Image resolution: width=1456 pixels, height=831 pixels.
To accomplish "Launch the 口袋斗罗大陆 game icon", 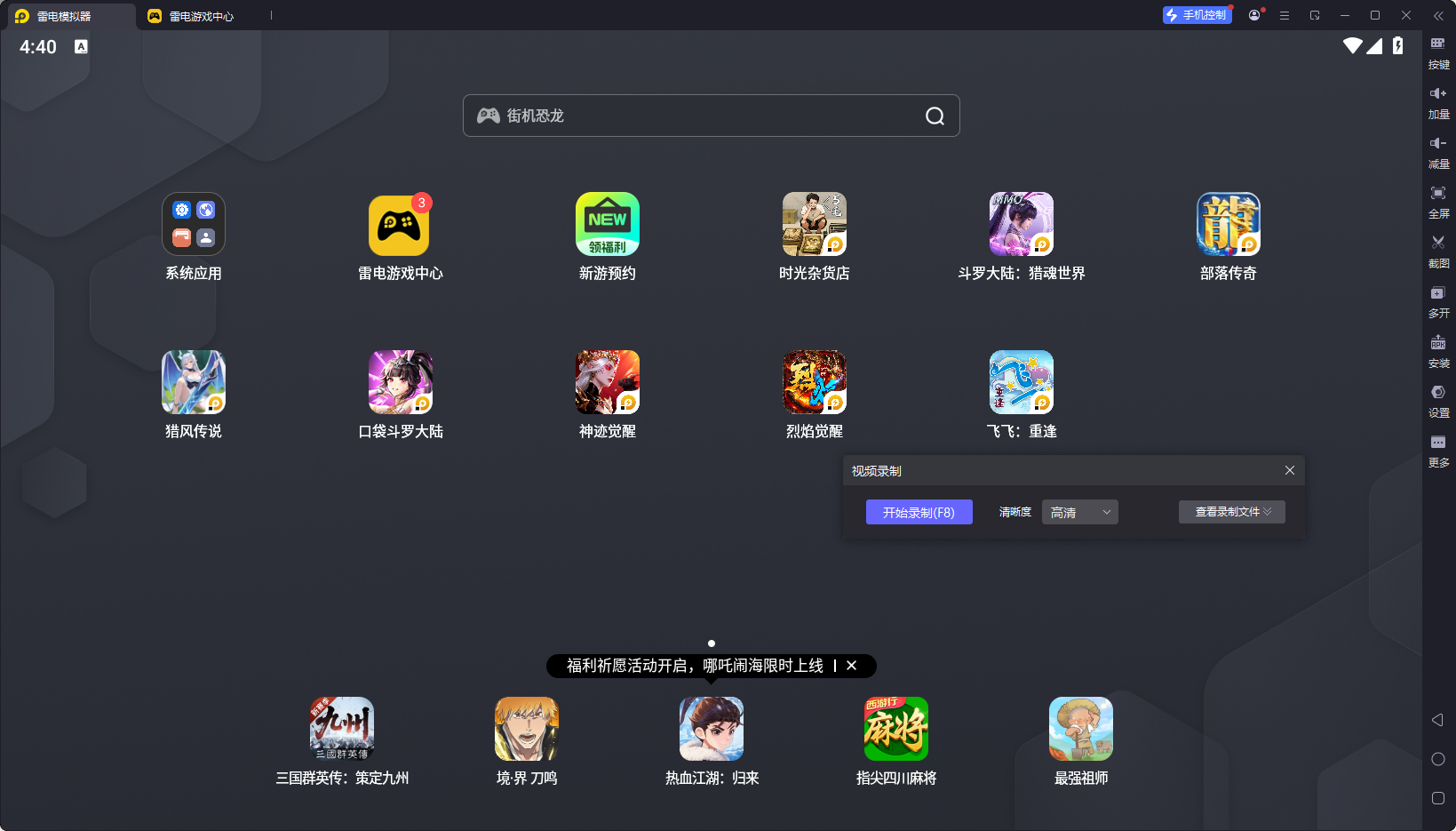I will [401, 382].
